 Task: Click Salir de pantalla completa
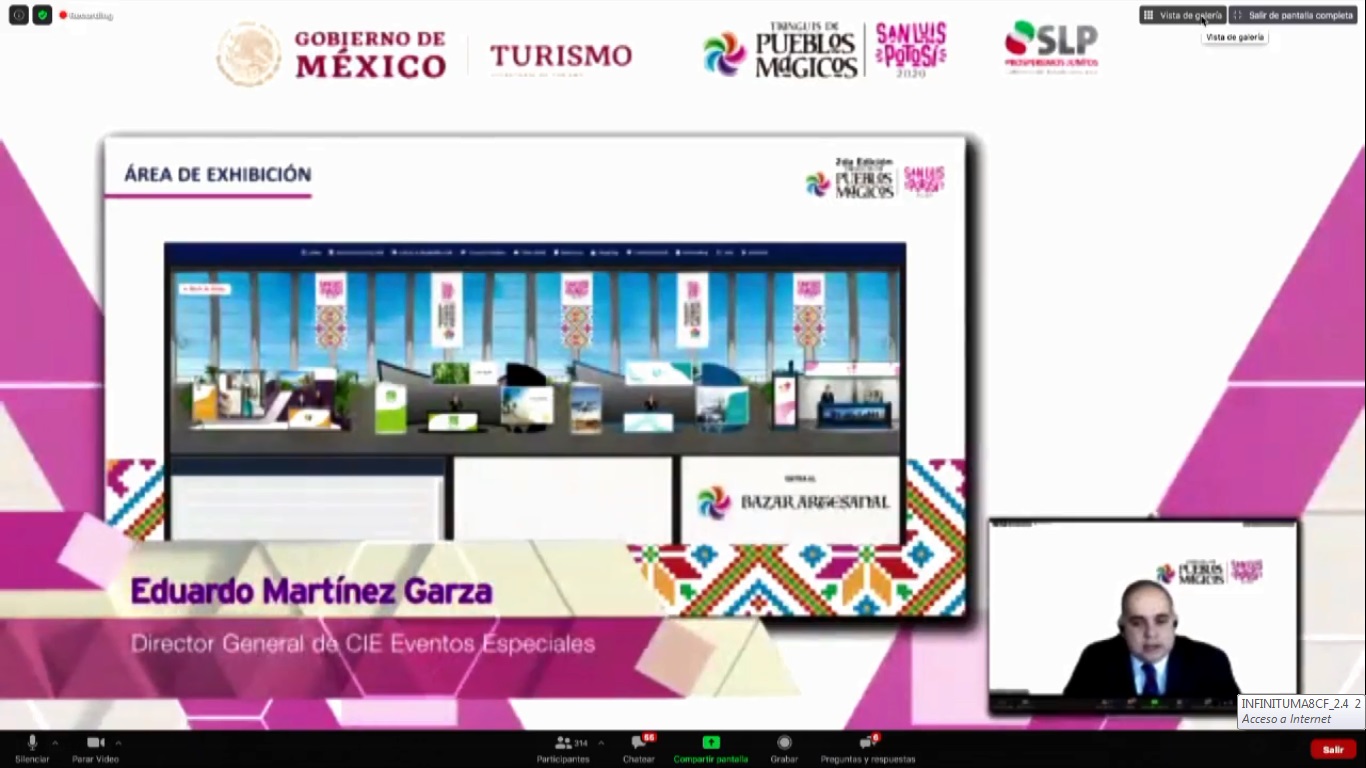click(x=1293, y=15)
